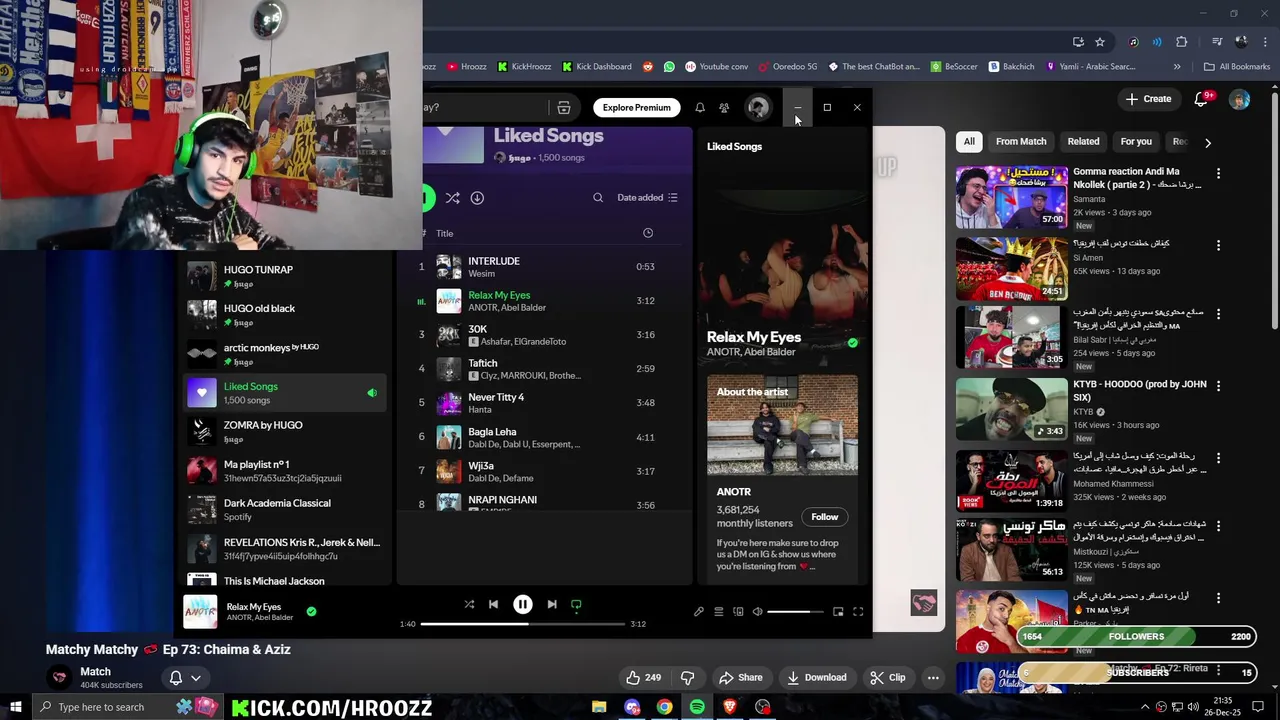Open Chrome extensions puzzle icon
Image resolution: width=1280 pixels, height=720 pixels.
pos(1181,42)
